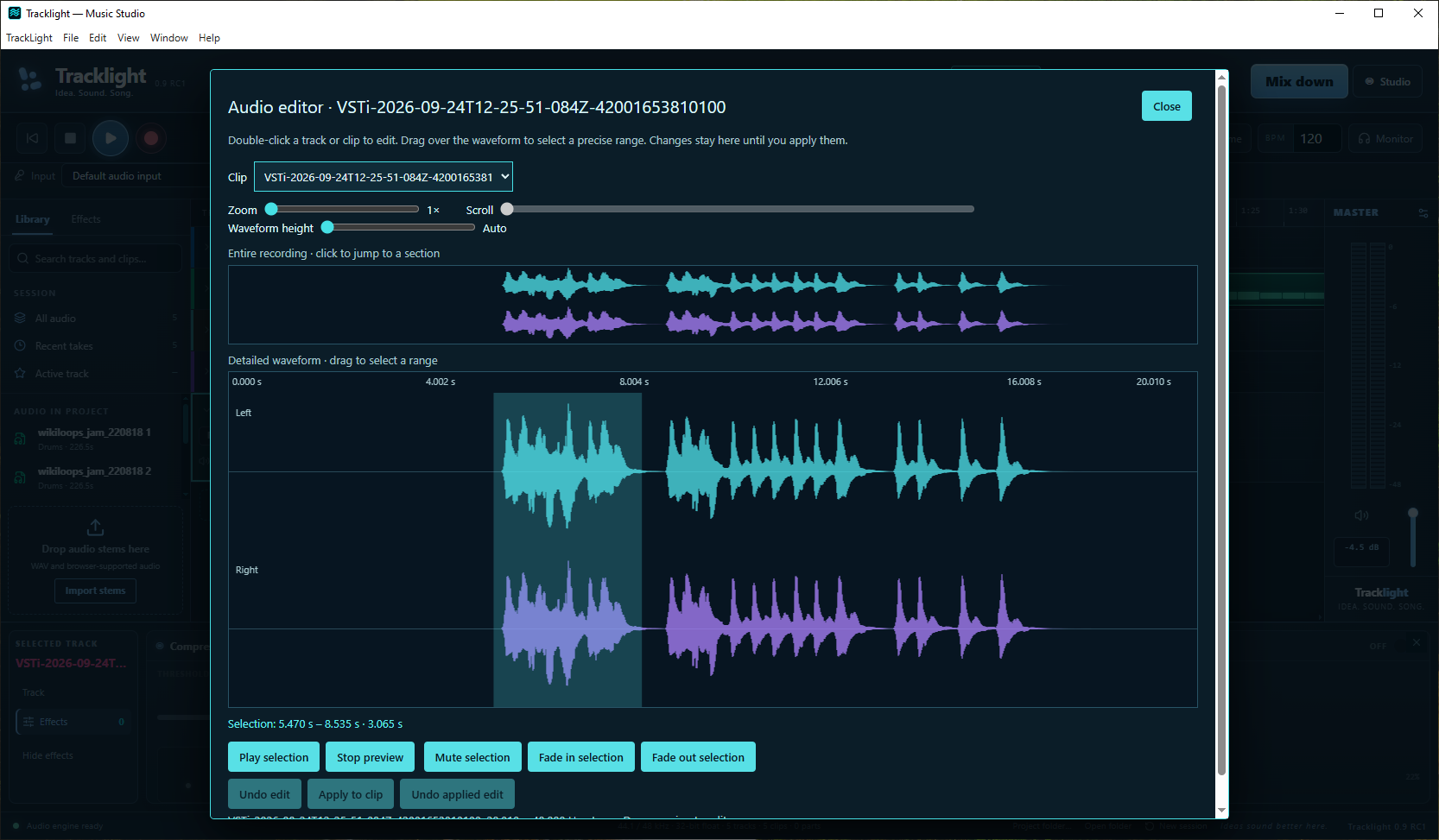Click the dialog scrollbar up arrow
Image resolution: width=1439 pixels, height=840 pixels.
[x=1221, y=77]
